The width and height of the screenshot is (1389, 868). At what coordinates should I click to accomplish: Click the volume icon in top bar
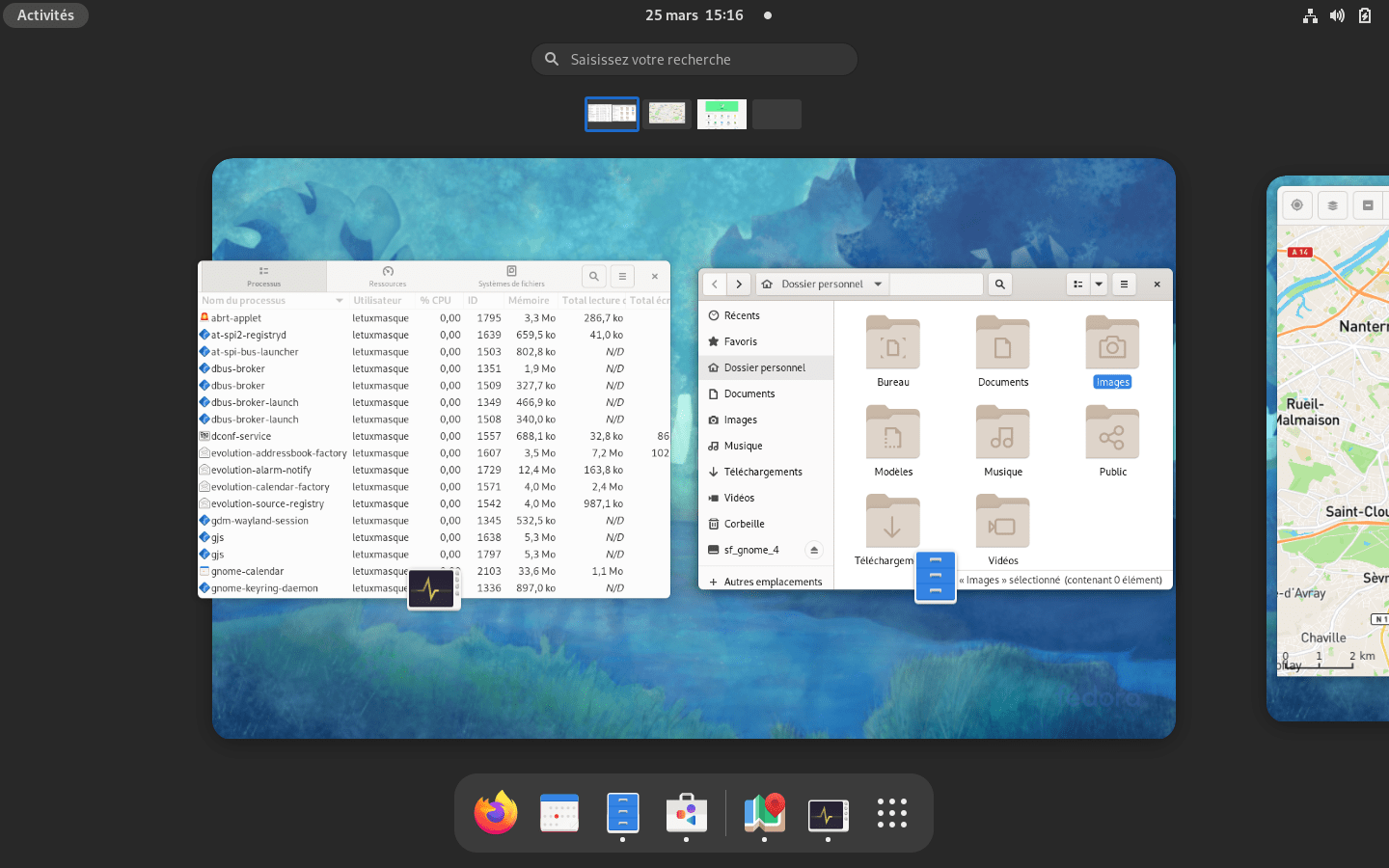[x=1337, y=15]
